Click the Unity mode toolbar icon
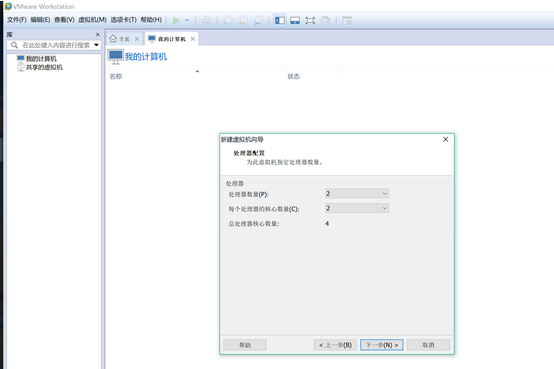Screen dimensions: 554x369 coord(325,20)
